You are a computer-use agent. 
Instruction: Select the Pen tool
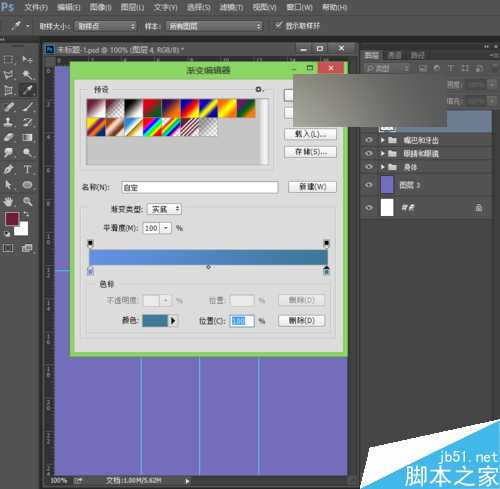point(8,169)
